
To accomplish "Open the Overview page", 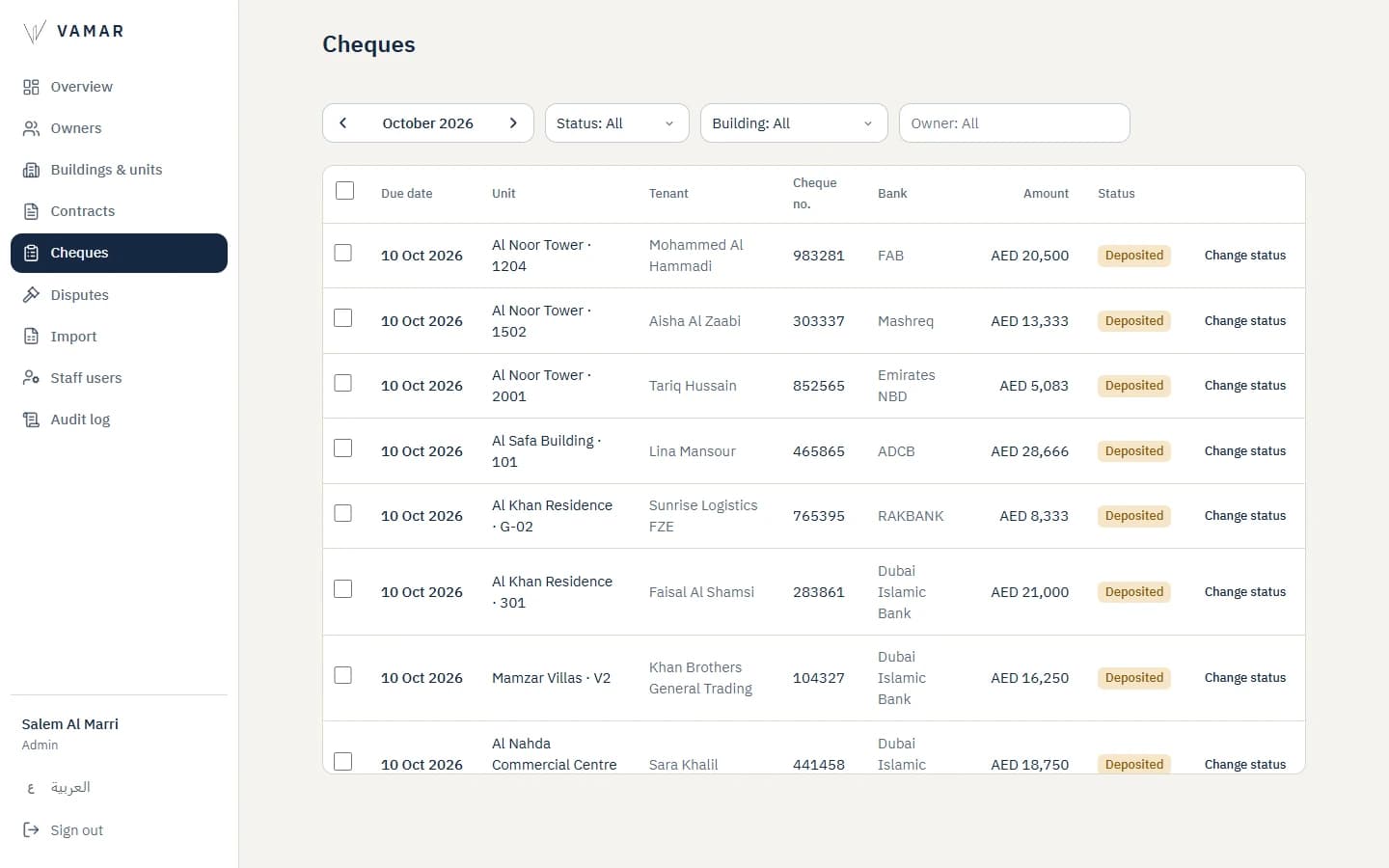I will click(x=119, y=87).
